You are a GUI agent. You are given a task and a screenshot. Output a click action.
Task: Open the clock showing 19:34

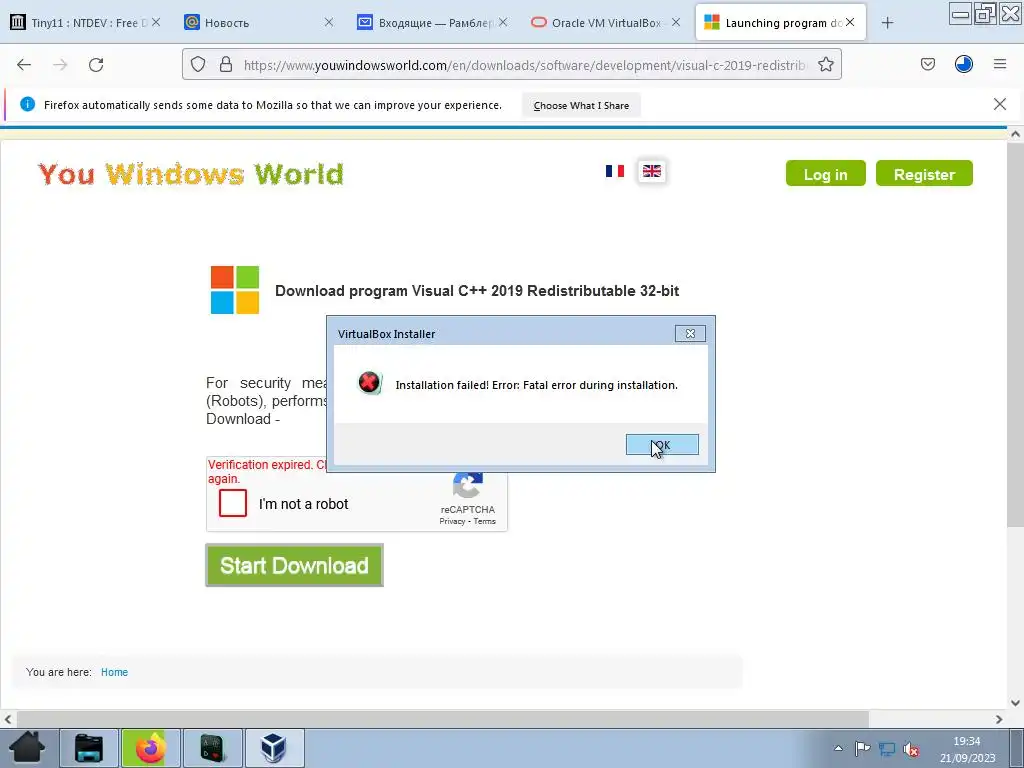click(967, 749)
